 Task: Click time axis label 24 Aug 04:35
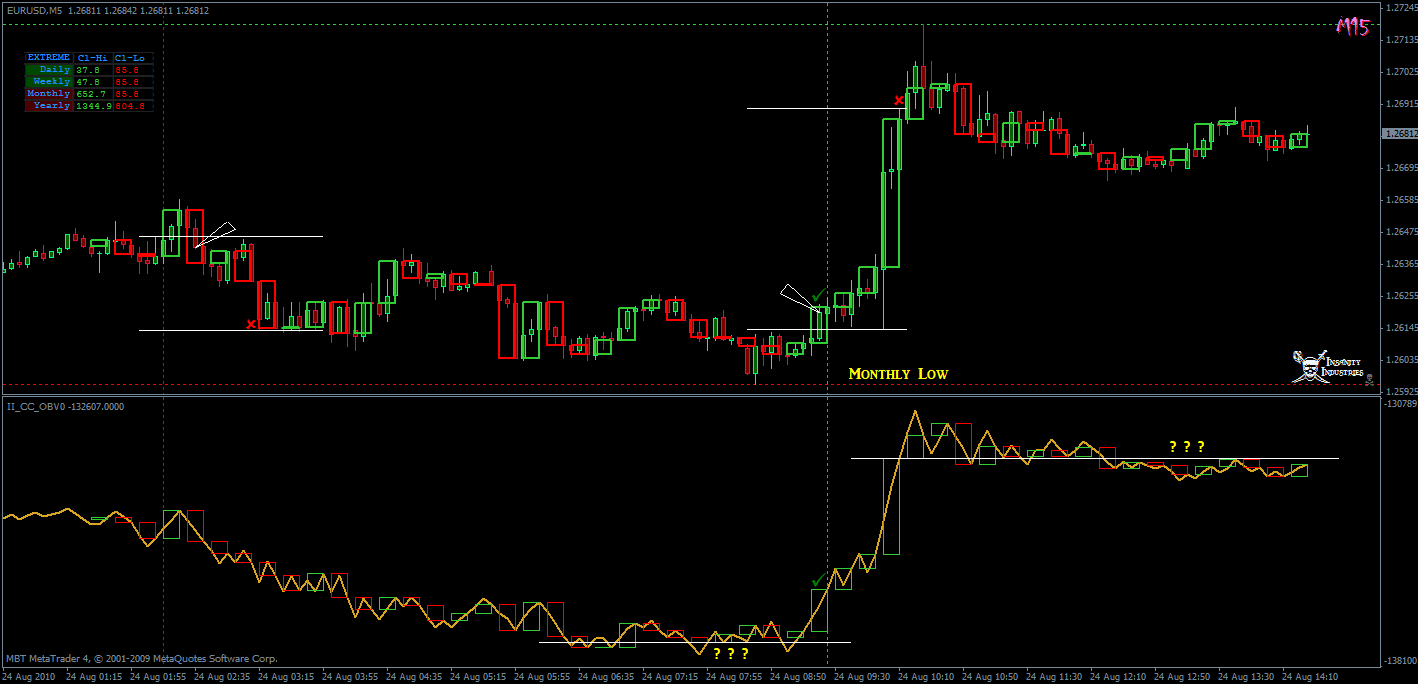click(x=415, y=677)
